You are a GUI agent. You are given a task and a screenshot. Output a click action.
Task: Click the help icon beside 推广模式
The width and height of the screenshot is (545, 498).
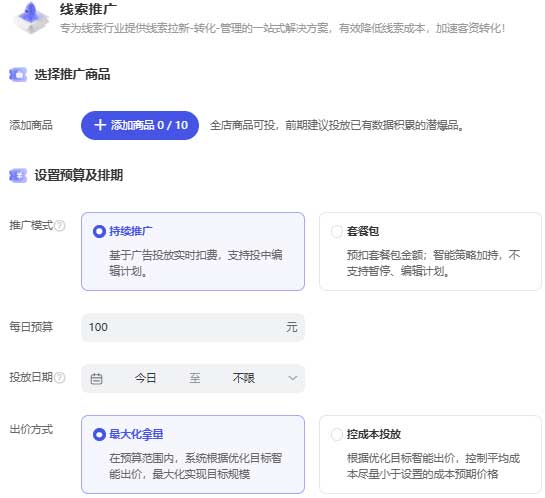(60, 226)
